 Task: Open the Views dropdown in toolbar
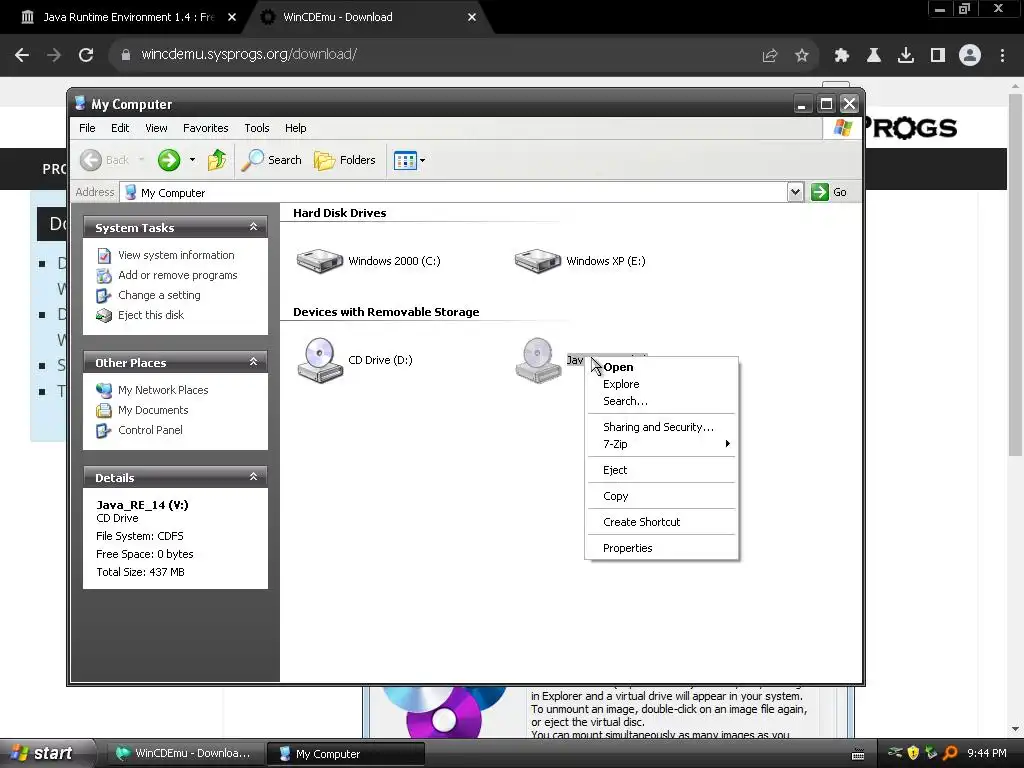pyautogui.click(x=409, y=160)
